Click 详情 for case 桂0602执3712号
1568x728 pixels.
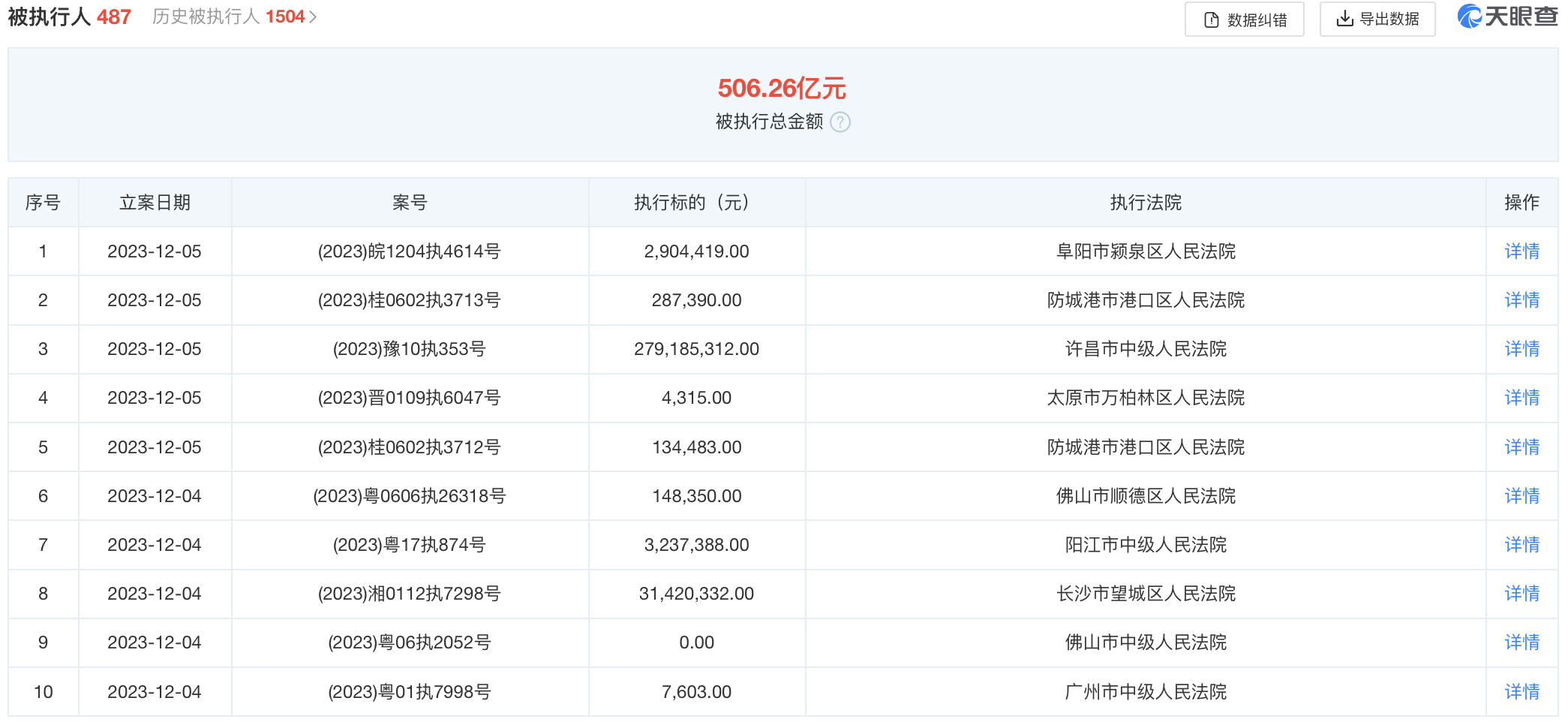(x=1521, y=447)
